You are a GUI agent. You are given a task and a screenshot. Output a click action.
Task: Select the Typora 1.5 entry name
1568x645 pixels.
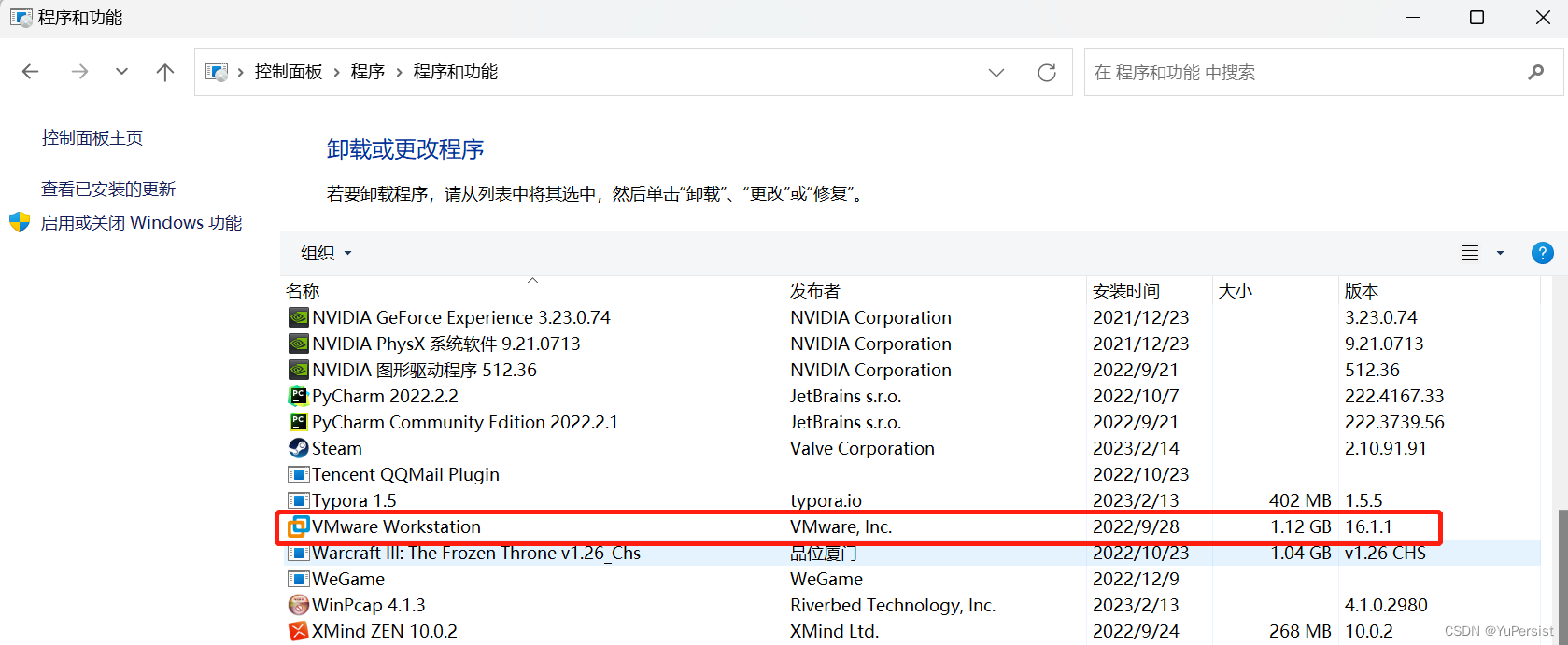(354, 500)
